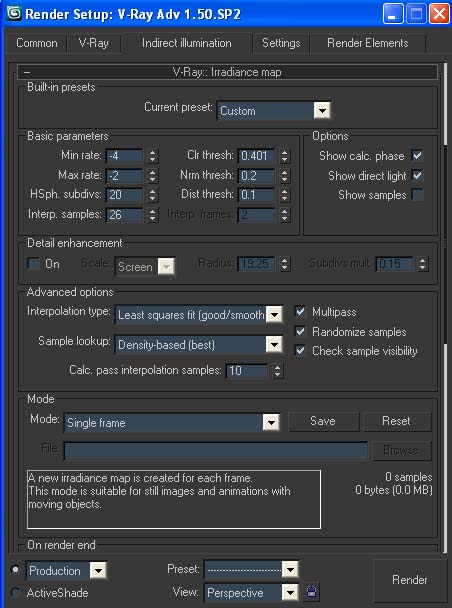Open the V-Ray tab
Image resolution: width=452 pixels, height=608 pixels.
pos(93,43)
